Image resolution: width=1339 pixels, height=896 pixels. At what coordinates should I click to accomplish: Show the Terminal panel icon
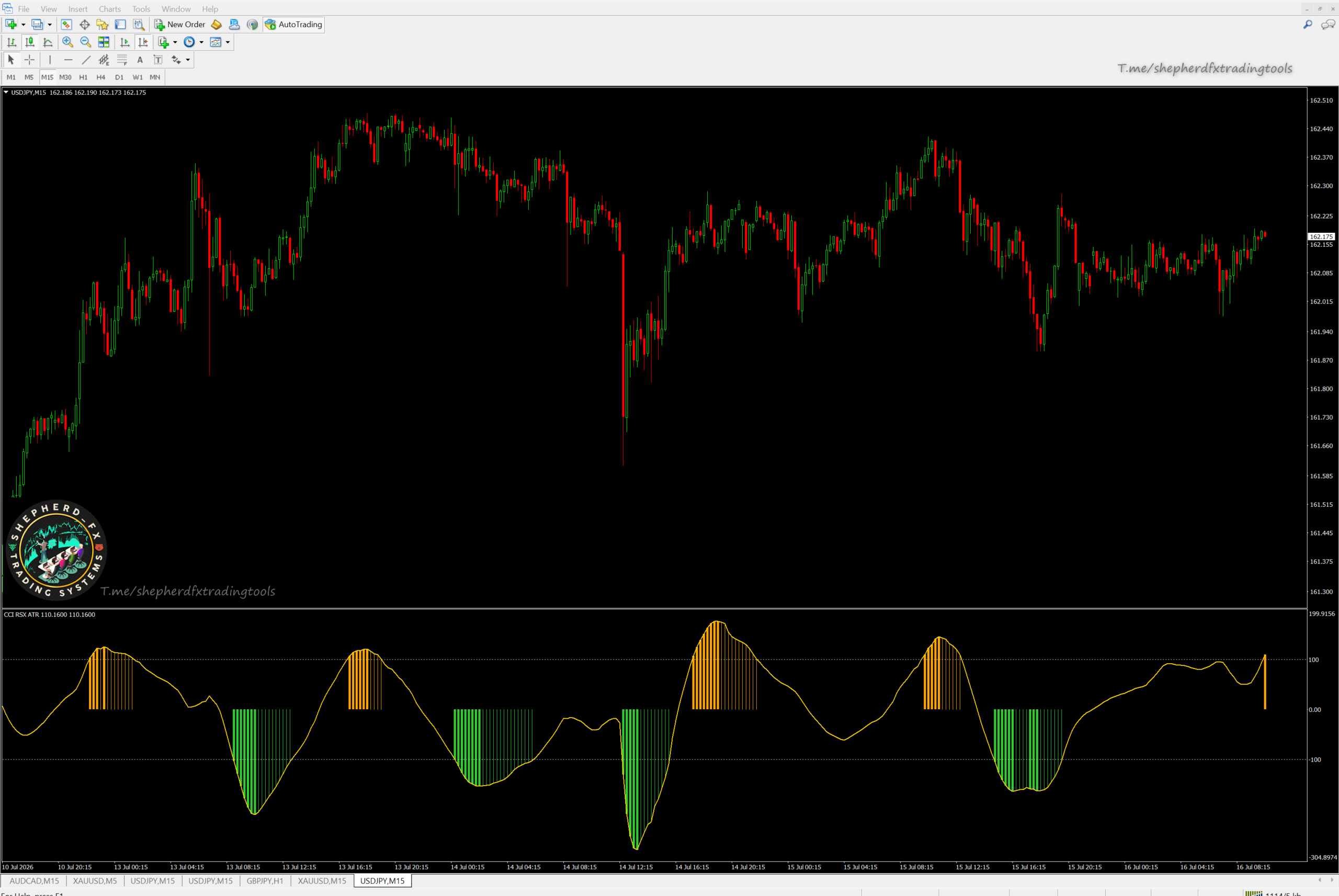(x=120, y=25)
